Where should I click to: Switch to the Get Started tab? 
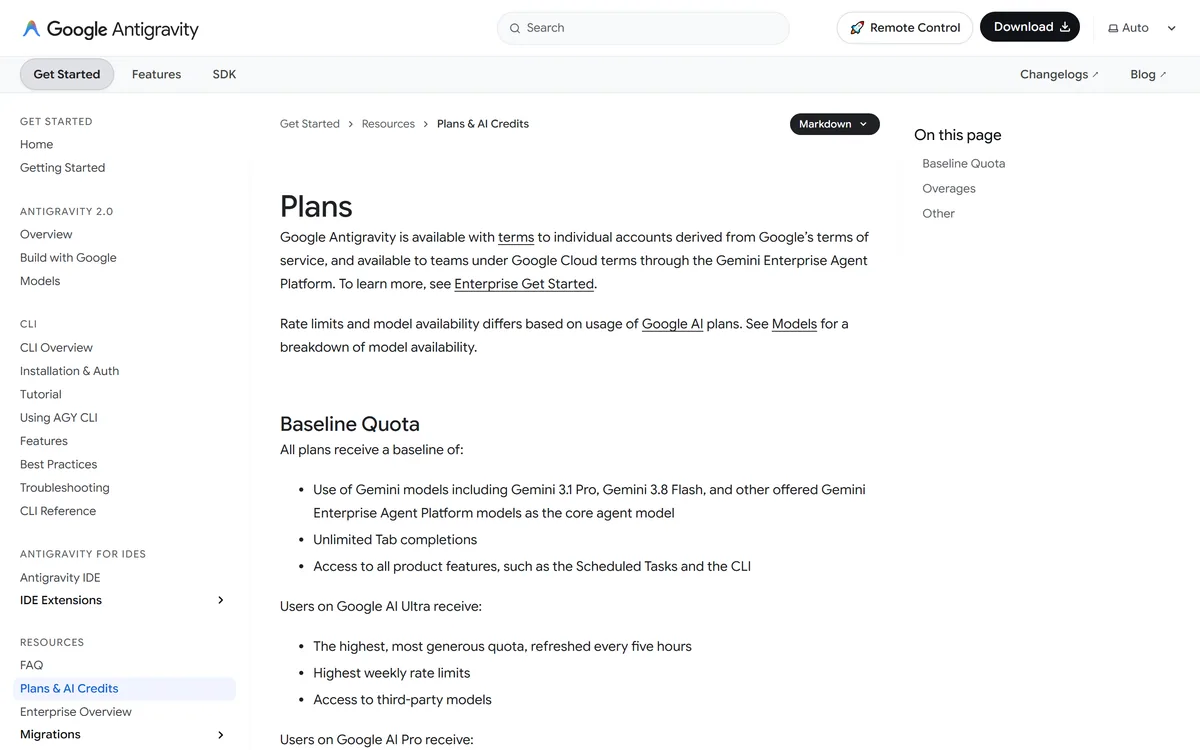67,74
